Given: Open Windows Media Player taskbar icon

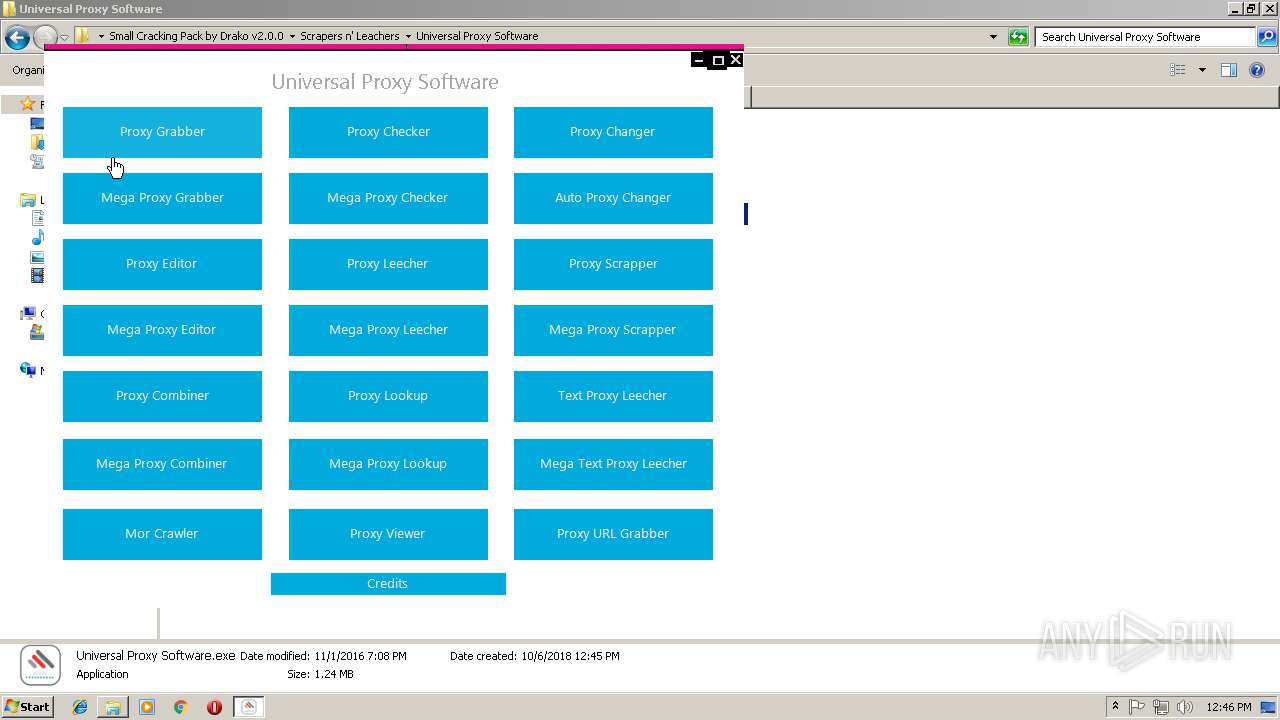Looking at the screenshot, I should pos(147,707).
